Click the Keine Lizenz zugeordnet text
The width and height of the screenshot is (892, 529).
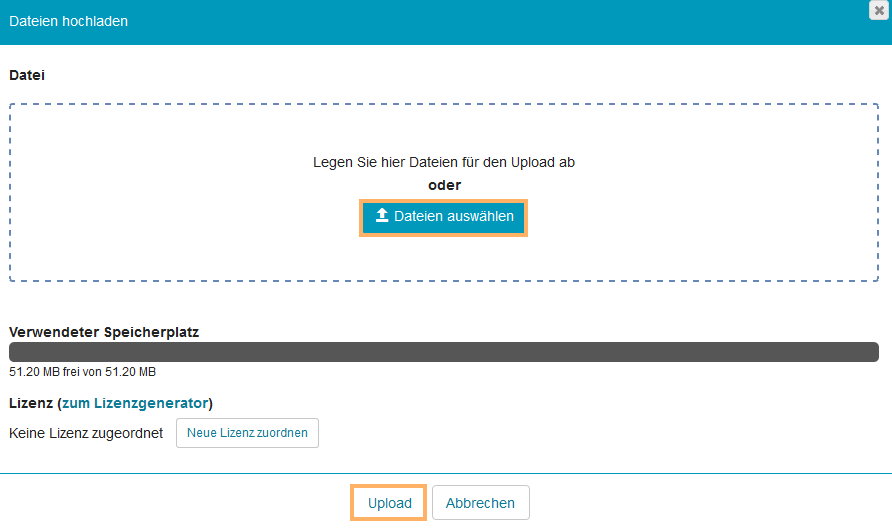85,433
